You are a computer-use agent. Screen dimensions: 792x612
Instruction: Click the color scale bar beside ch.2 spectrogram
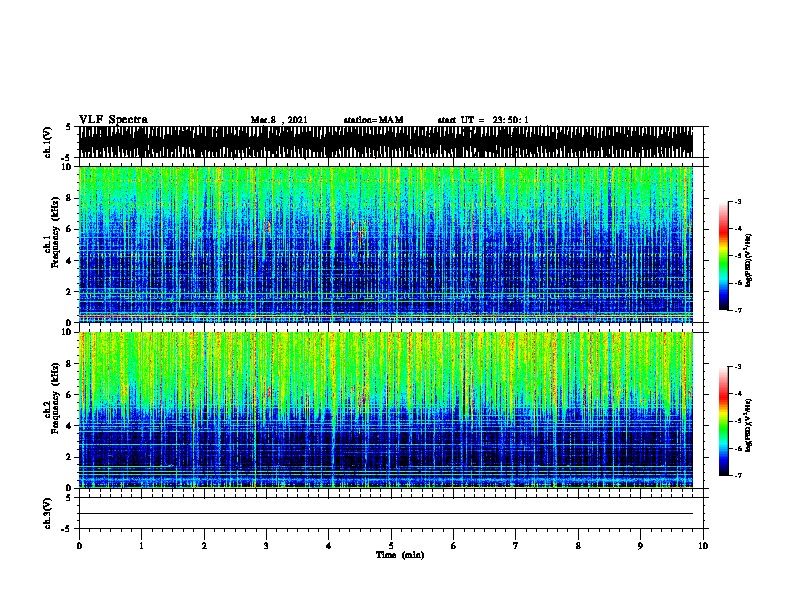(724, 421)
